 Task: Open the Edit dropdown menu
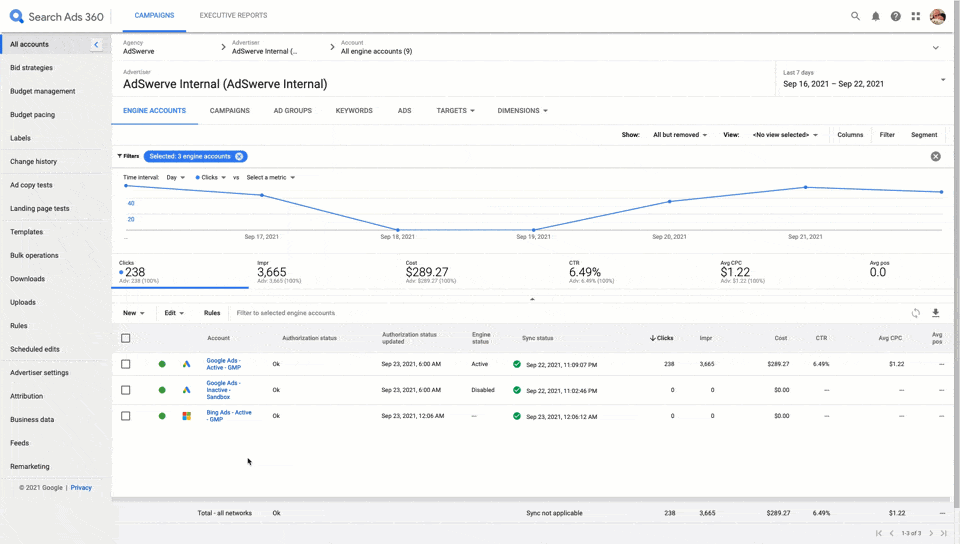click(x=174, y=313)
